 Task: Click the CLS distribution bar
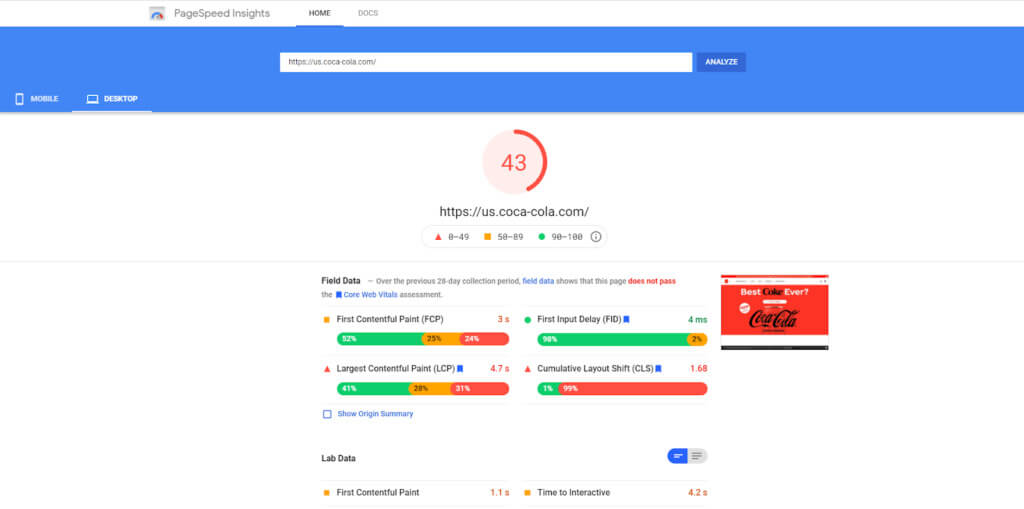[622, 389]
